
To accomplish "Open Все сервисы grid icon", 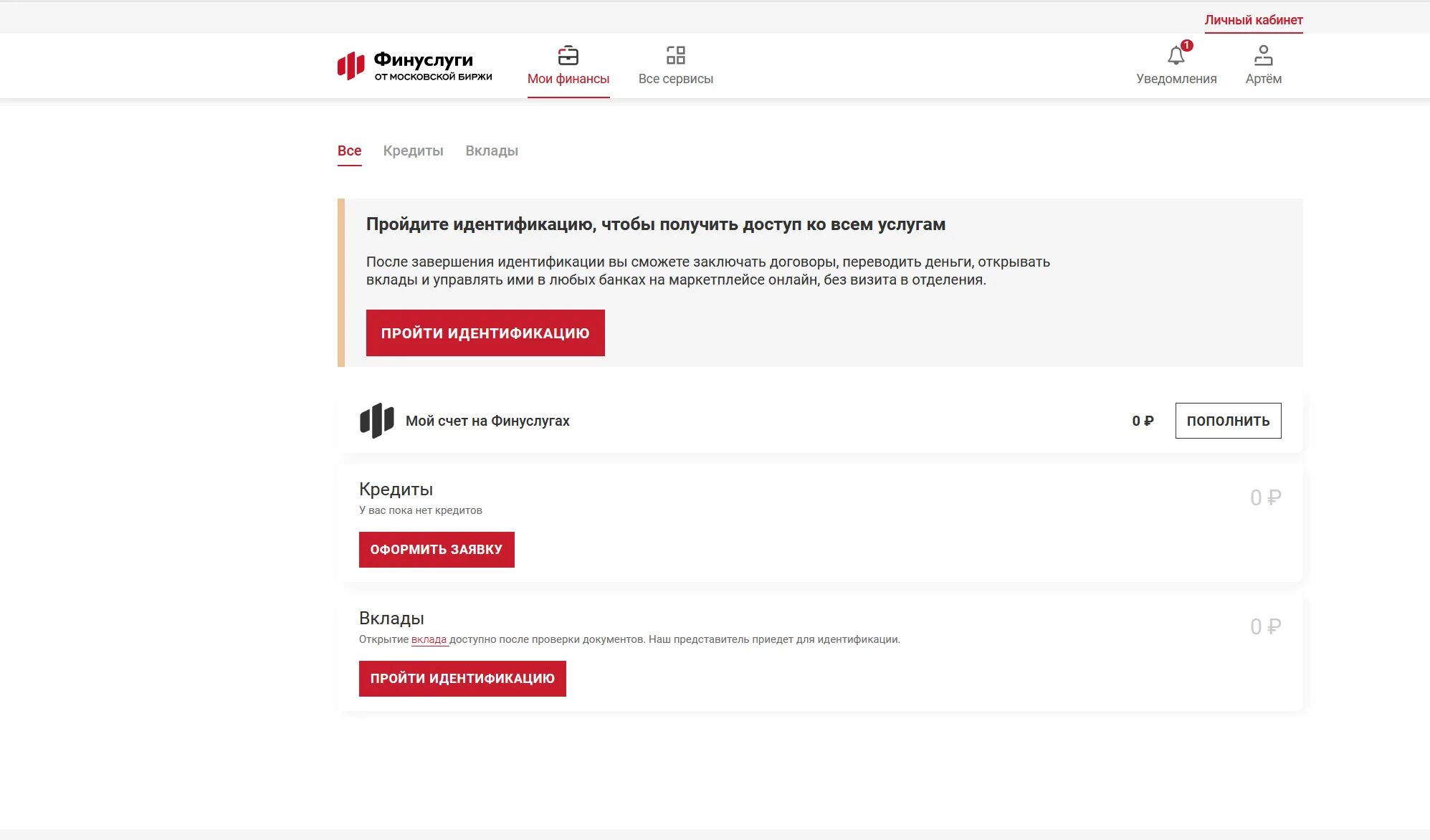I will click(x=676, y=55).
